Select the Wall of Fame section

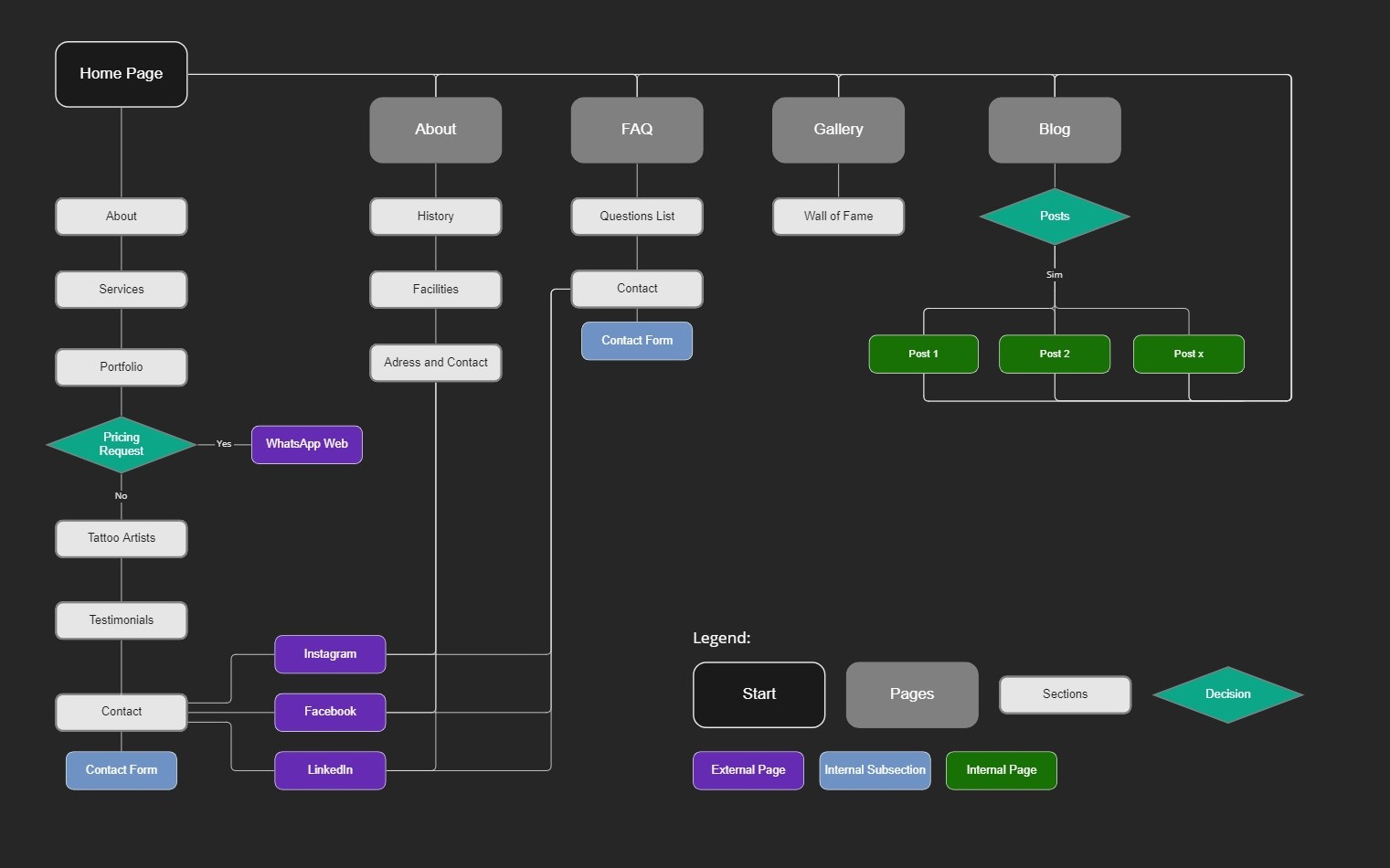click(x=838, y=217)
